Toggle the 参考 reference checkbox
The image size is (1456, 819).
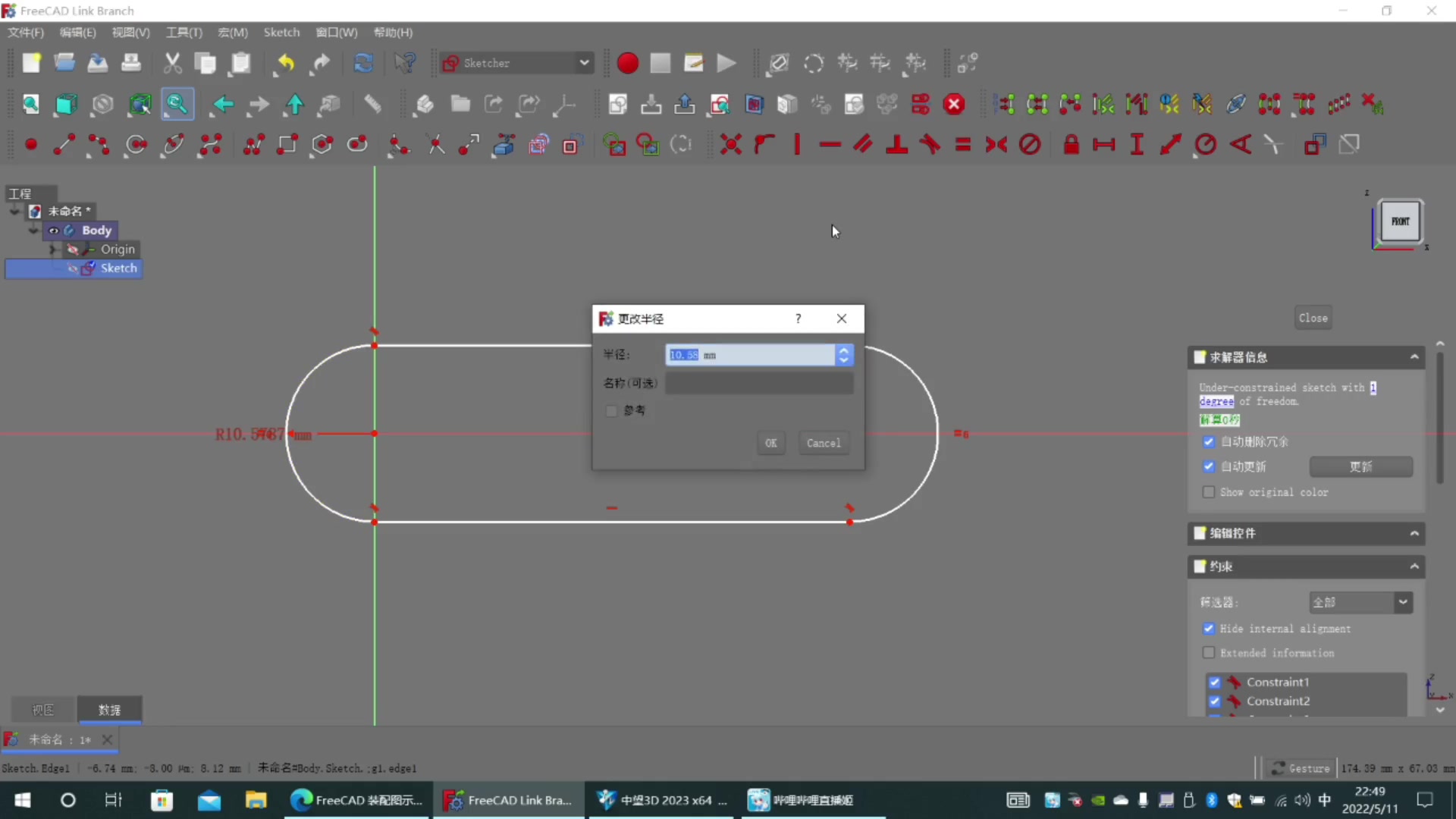[x=611, y=411]
